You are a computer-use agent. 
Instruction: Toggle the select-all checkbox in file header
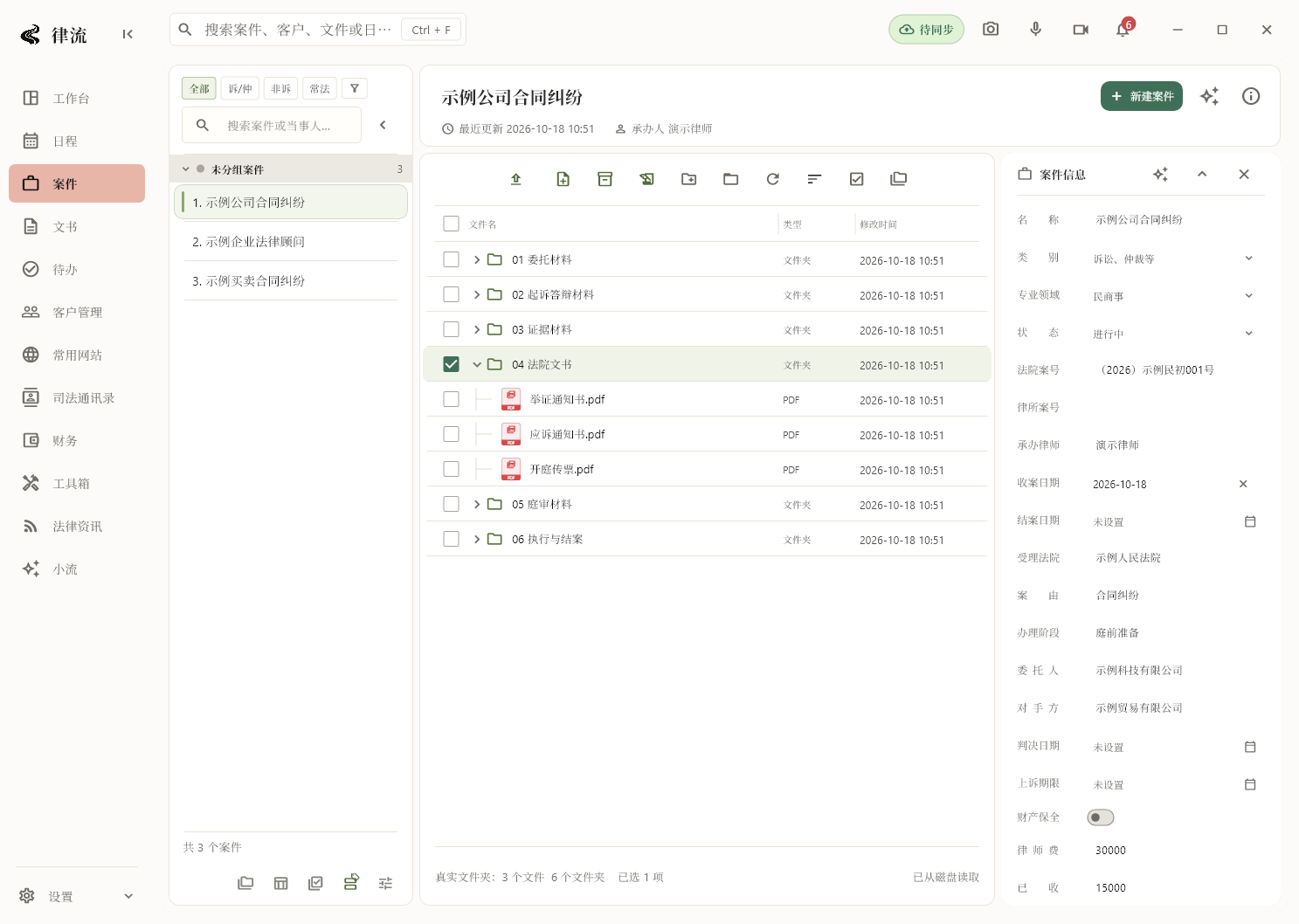tap(451, 224)
